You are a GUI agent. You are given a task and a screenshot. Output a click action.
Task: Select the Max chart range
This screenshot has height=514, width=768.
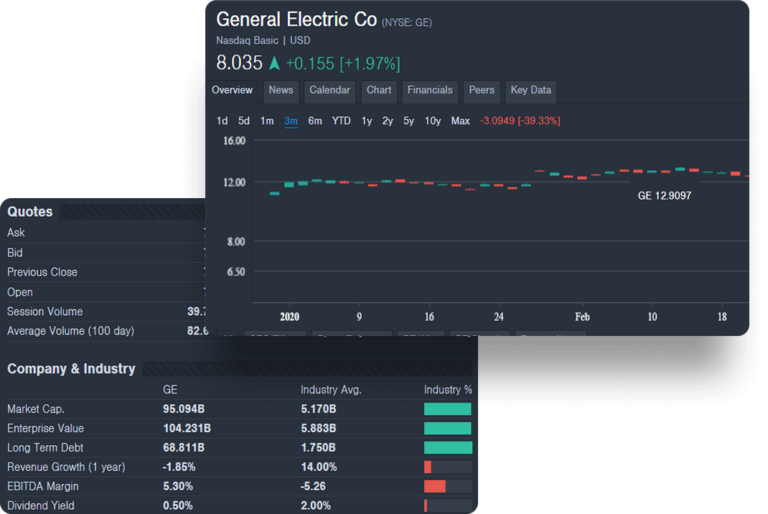[x=460, y=121]
